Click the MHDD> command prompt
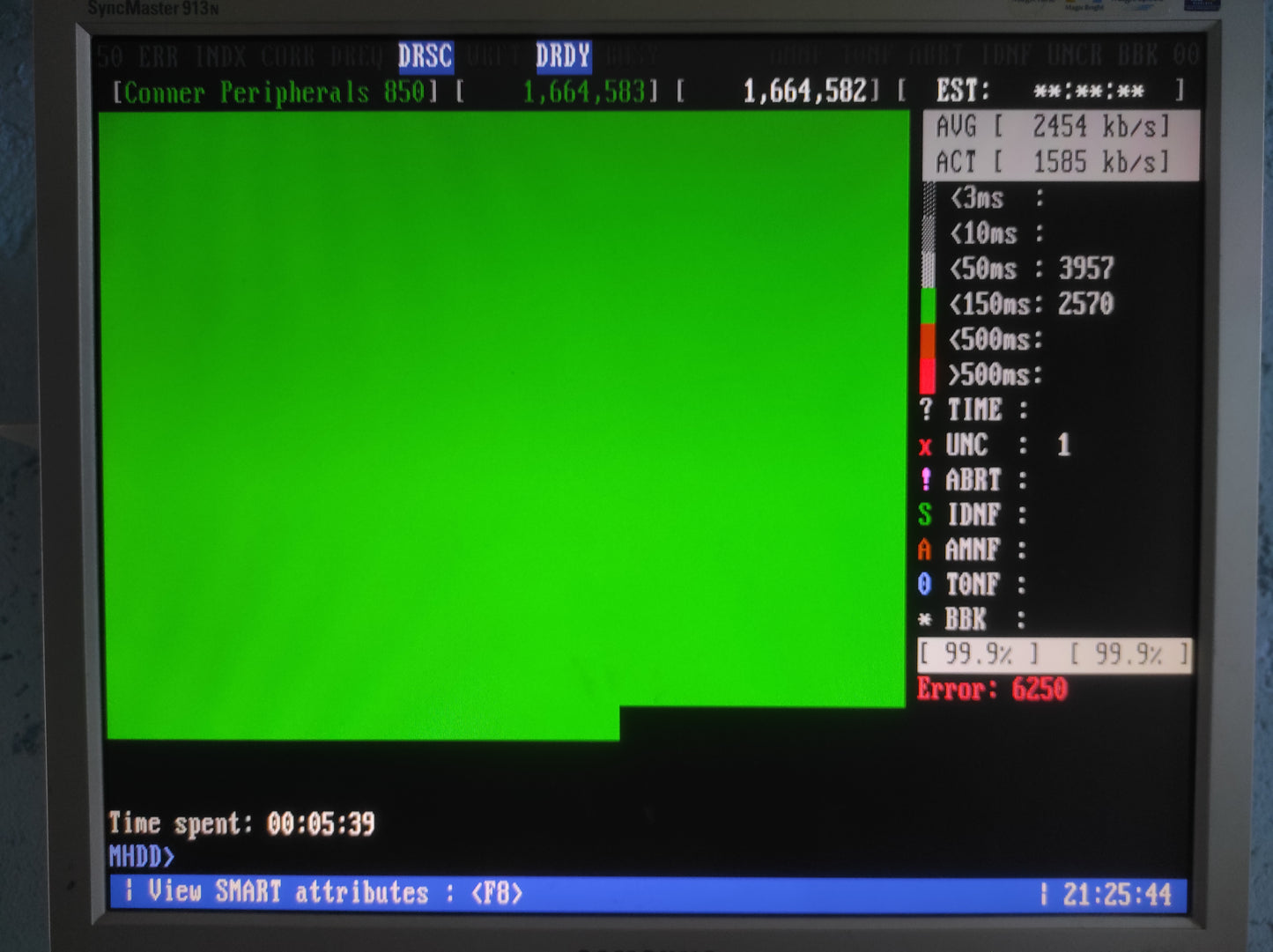The width and height of the screenshot is (1273, 952). (x=142, y=855)
